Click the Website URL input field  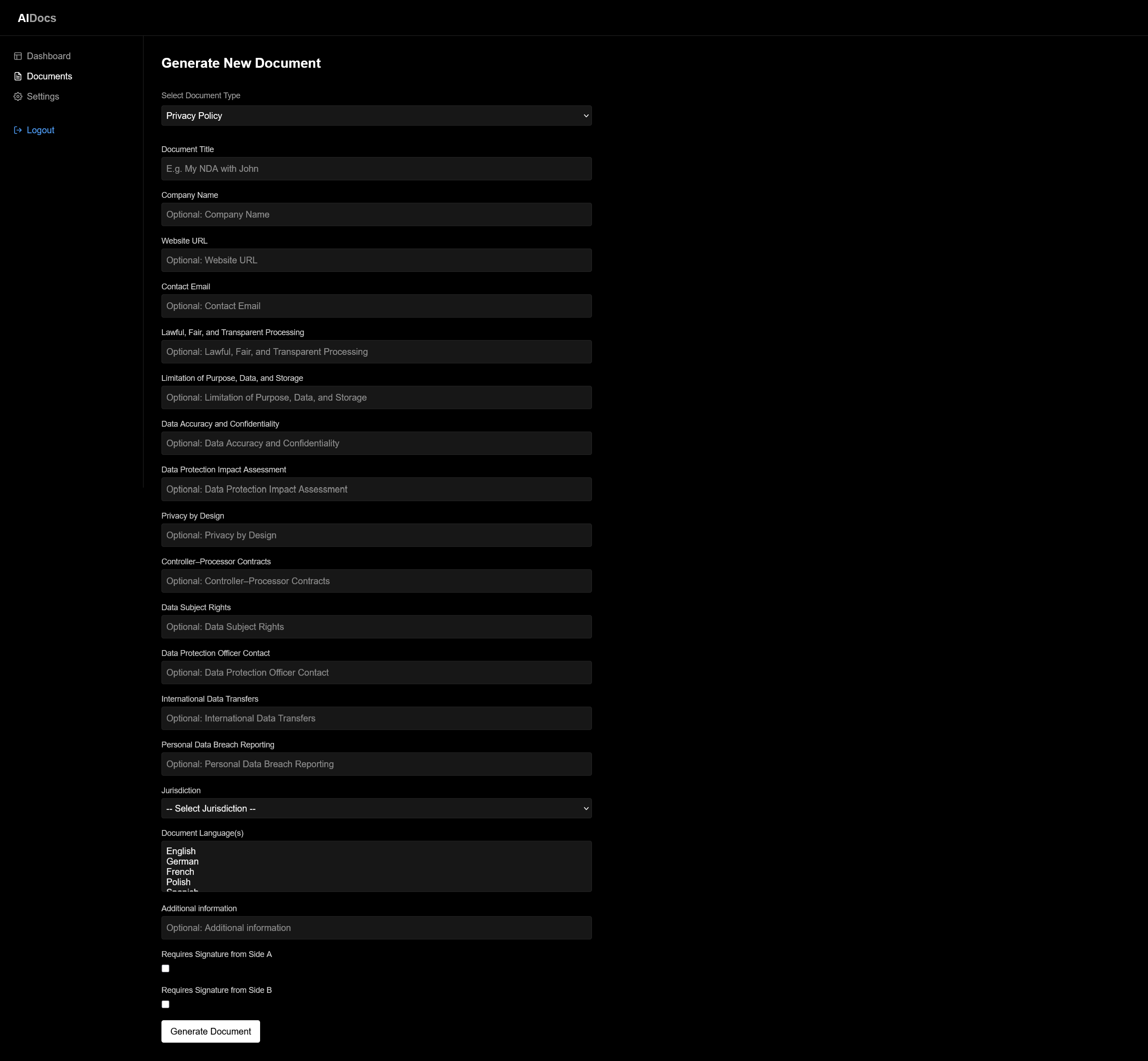click(x=376, y=259)
